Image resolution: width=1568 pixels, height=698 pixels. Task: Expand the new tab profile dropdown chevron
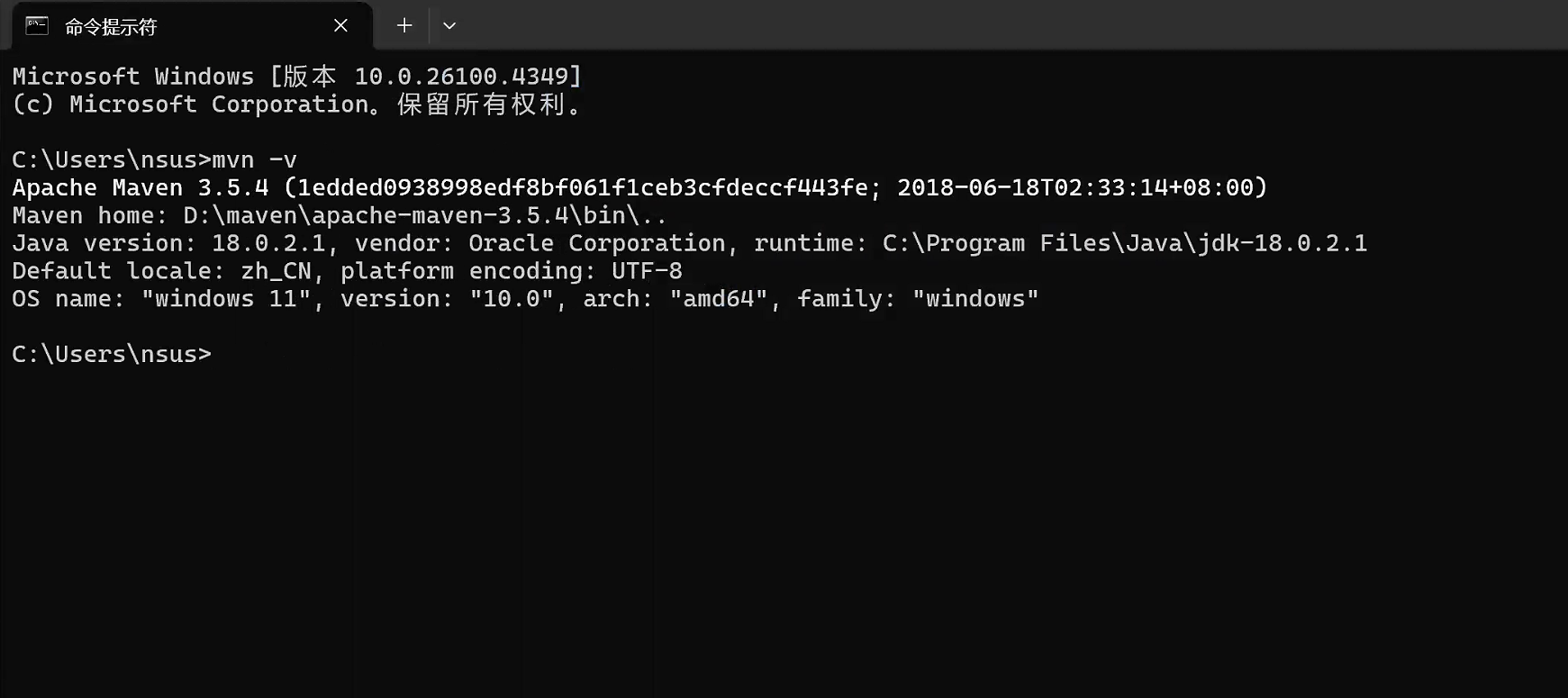pyautogui.click(x=449, y=26)
